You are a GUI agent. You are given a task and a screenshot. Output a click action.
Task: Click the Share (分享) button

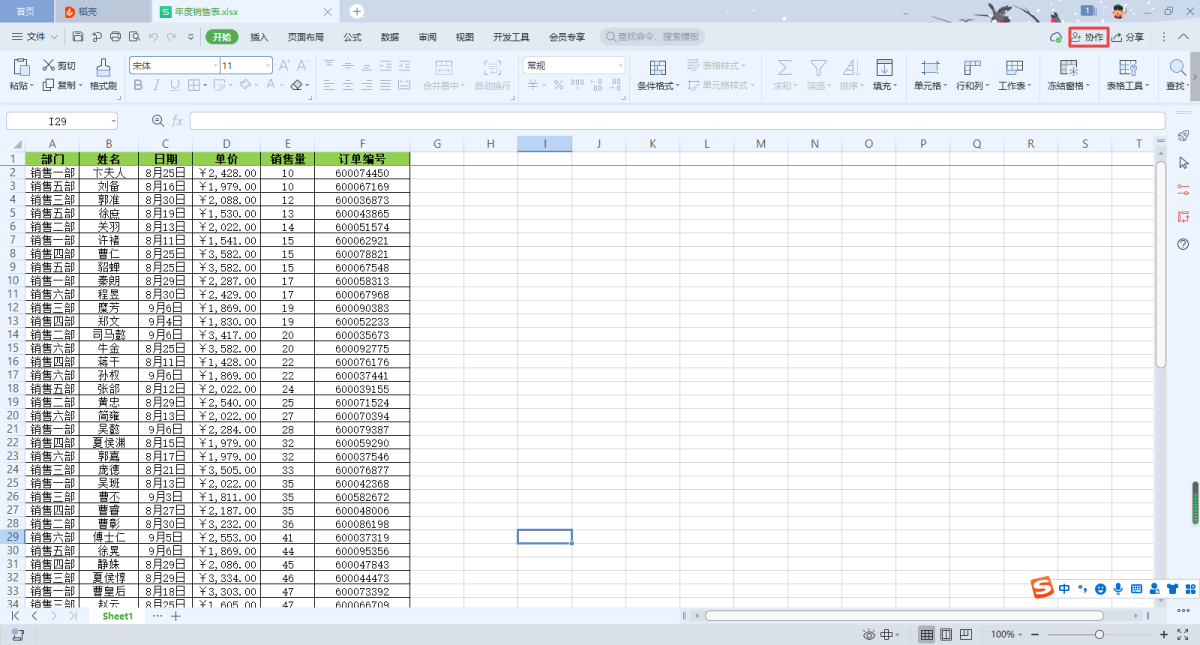point(1128,37)
